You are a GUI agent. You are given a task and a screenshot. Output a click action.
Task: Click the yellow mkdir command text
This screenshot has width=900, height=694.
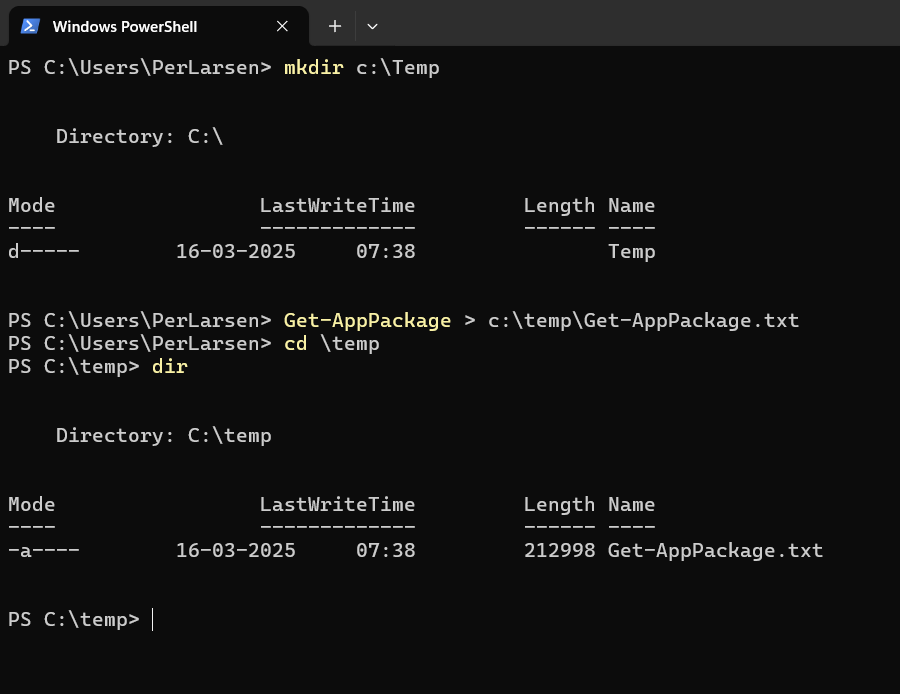coord(314,68)
